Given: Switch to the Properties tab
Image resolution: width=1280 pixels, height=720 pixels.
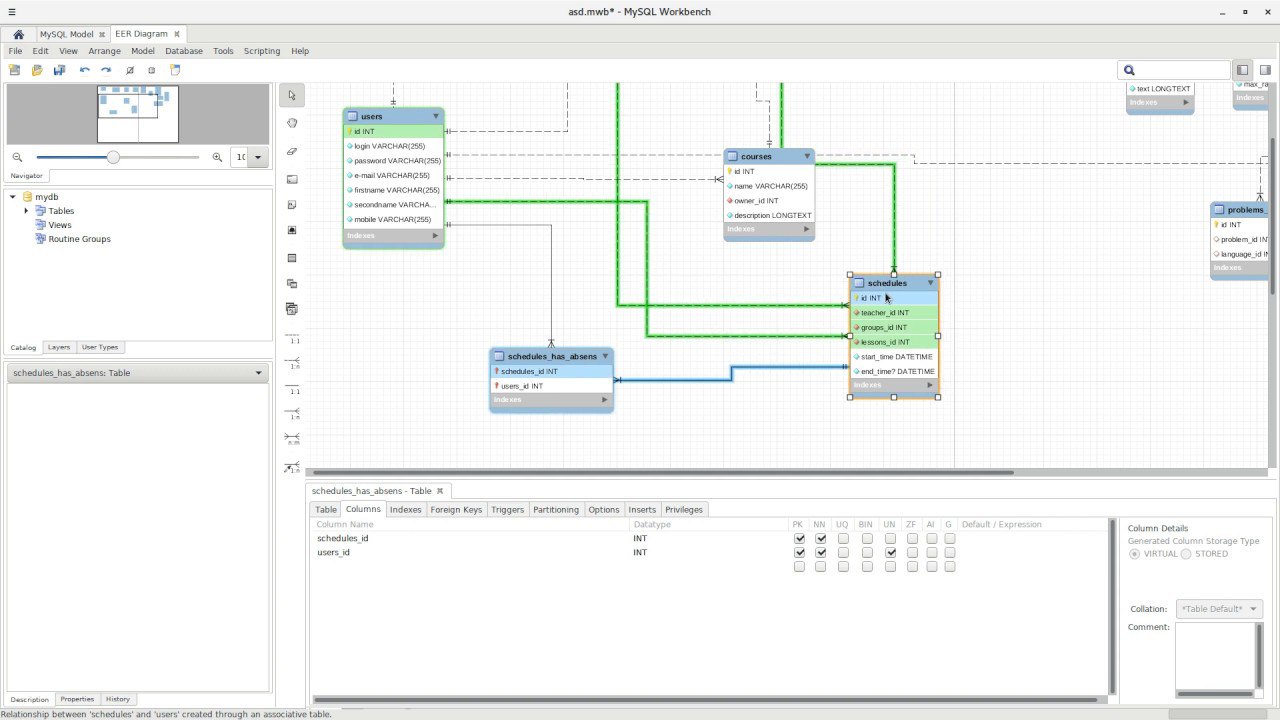Looking at the screenshot, I should (77, 699).
